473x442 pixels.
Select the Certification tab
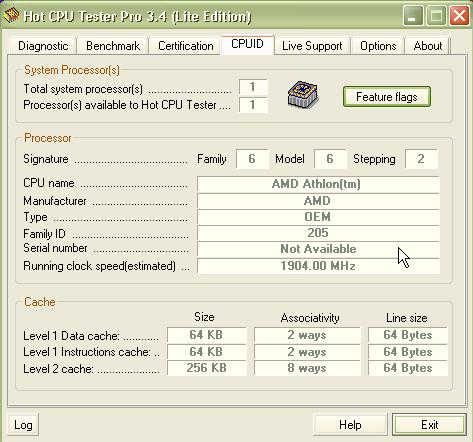185,46
